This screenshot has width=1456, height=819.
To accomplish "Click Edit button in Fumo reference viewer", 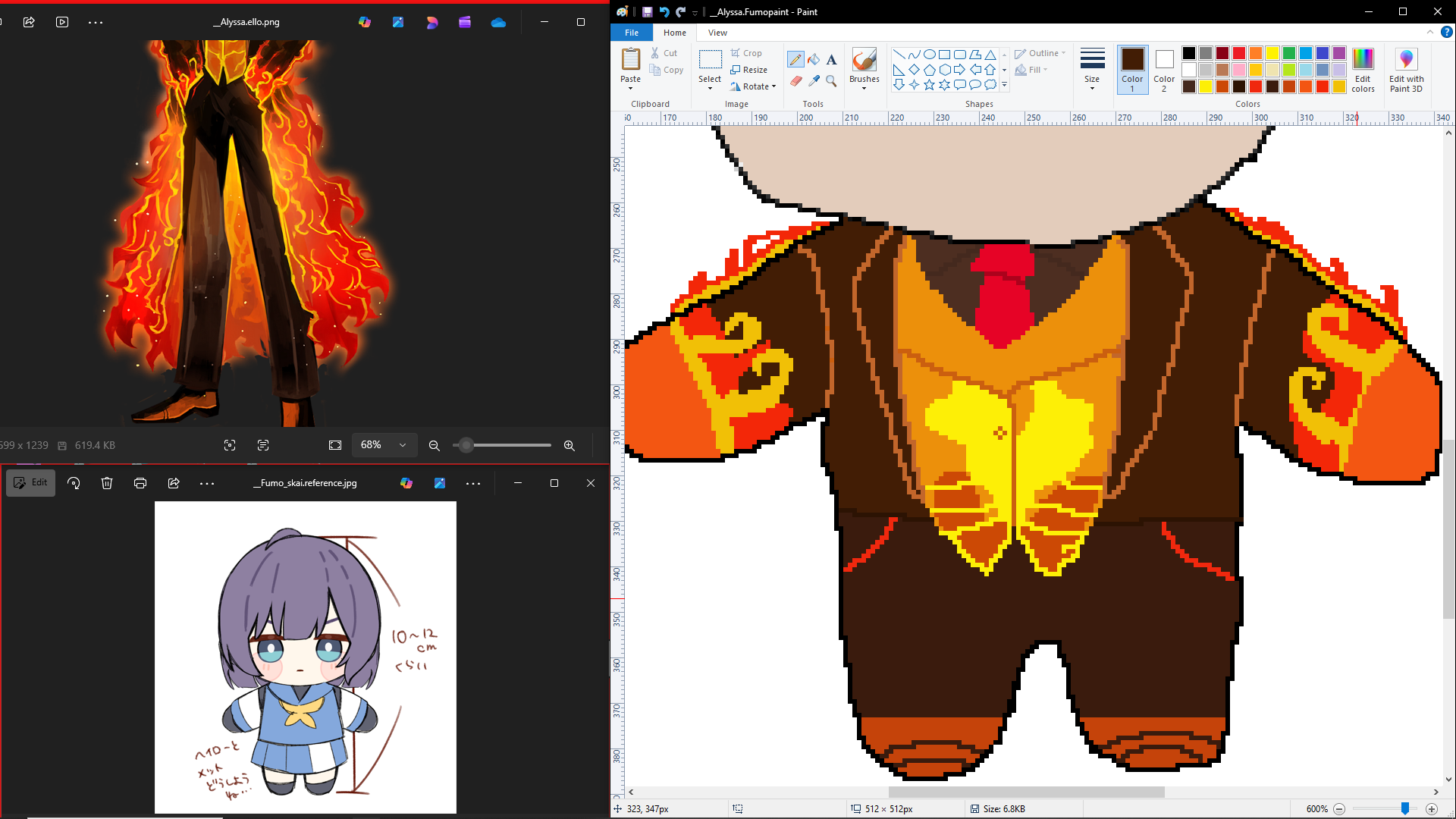I will (30, 483).
